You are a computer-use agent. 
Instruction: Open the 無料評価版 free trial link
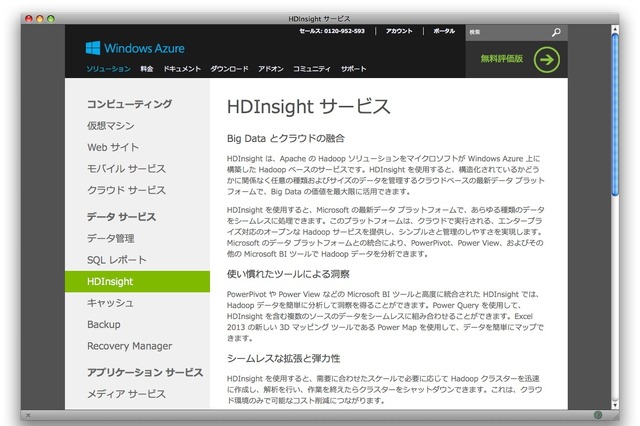pos(502,59)
